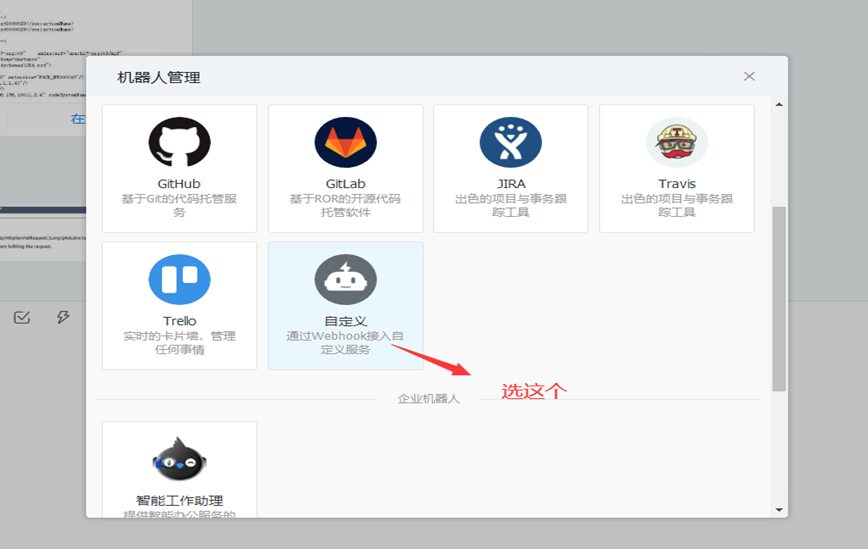
Task: Select the GitHub robot icon
Action: coord(179,142)
